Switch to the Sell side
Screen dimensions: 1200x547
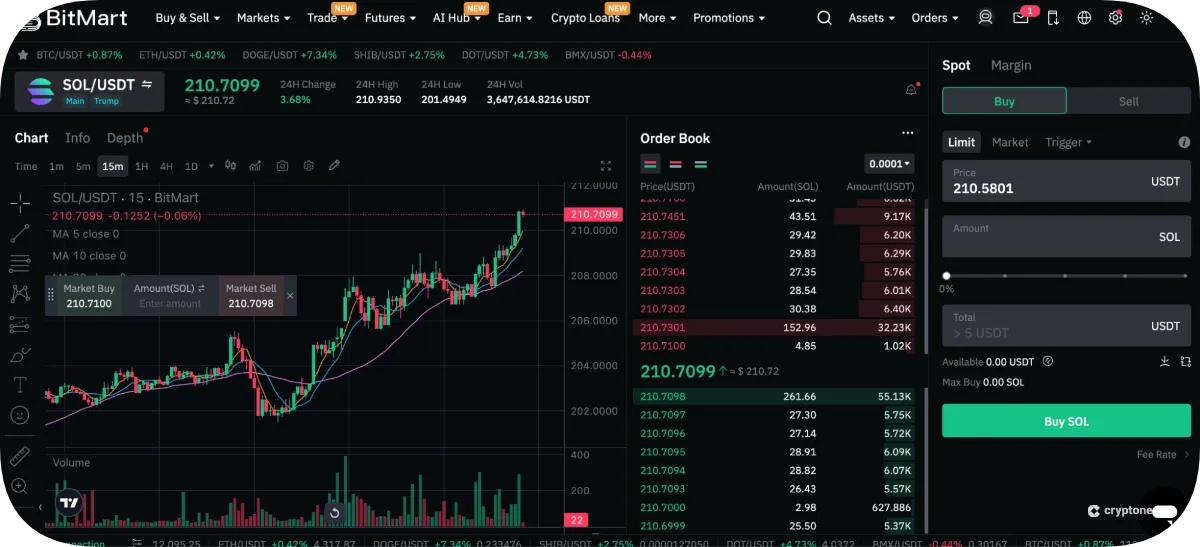1128,101
